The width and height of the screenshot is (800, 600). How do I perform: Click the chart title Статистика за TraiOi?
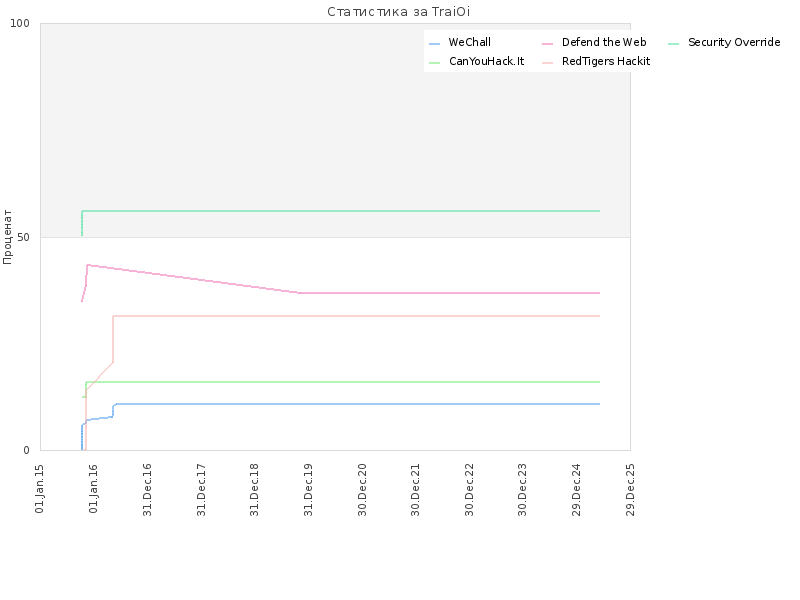click(x=398, y=12)
